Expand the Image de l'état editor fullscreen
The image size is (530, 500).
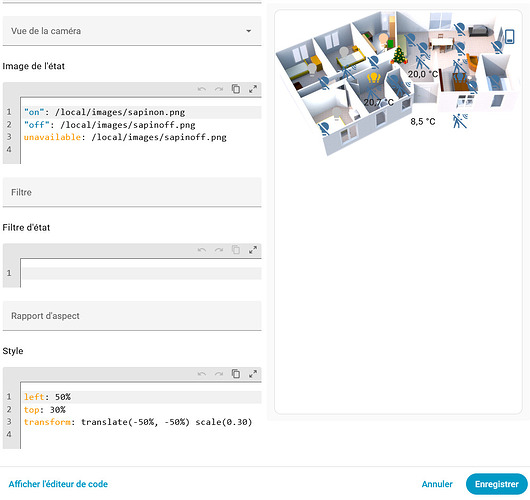click(x=252, y=89)
